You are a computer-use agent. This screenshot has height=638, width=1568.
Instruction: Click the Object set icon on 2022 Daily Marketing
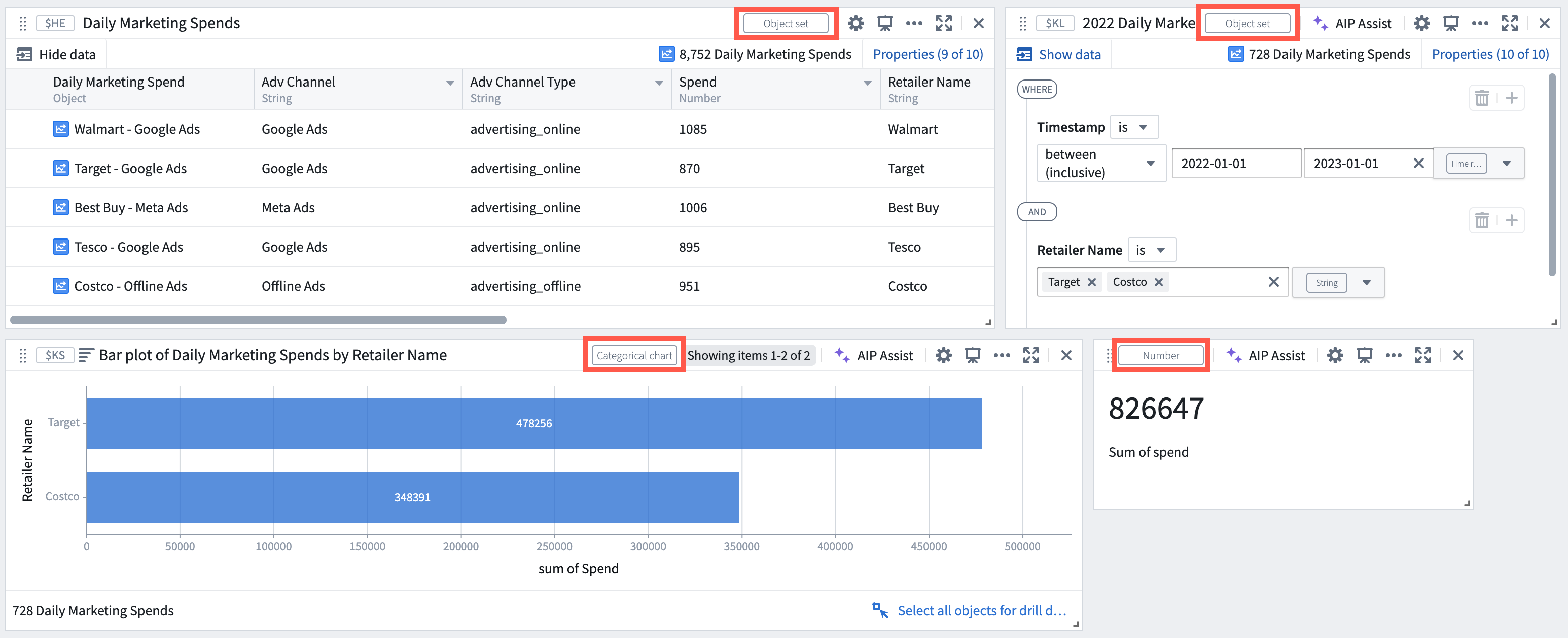point(1247,22)
